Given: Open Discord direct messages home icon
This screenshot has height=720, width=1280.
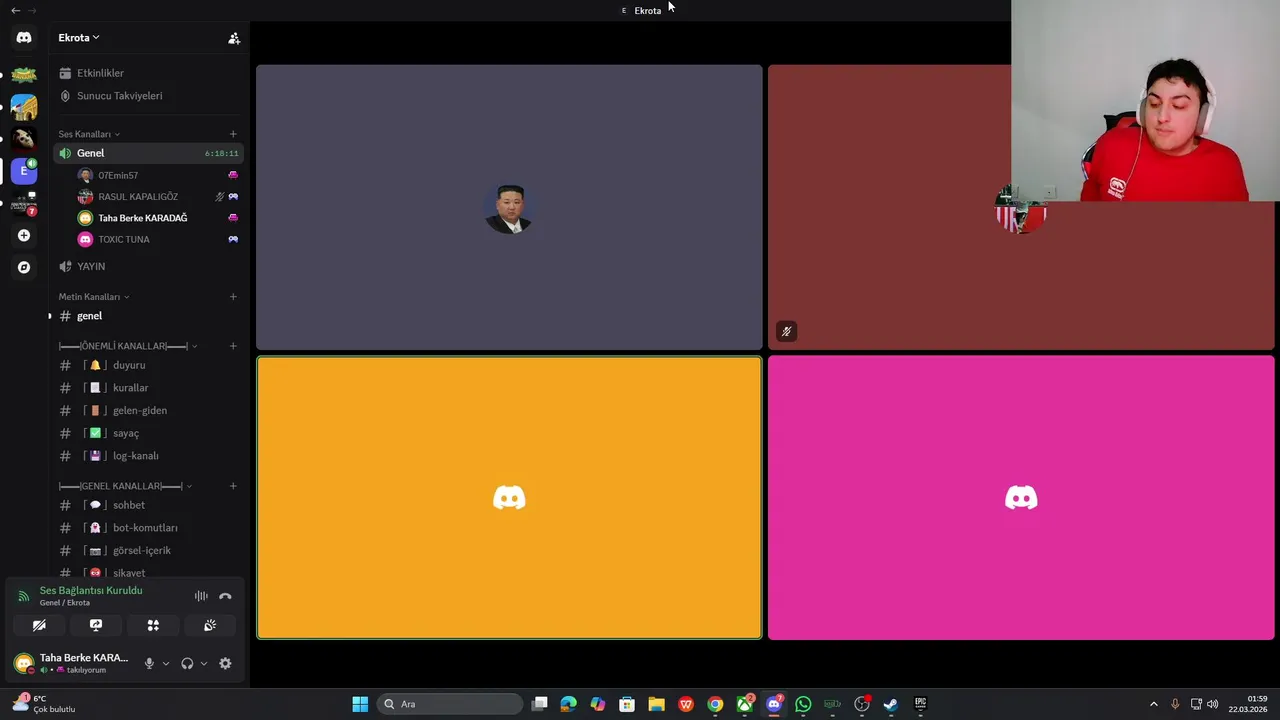Looking at the screenshot, I should 24,38.
